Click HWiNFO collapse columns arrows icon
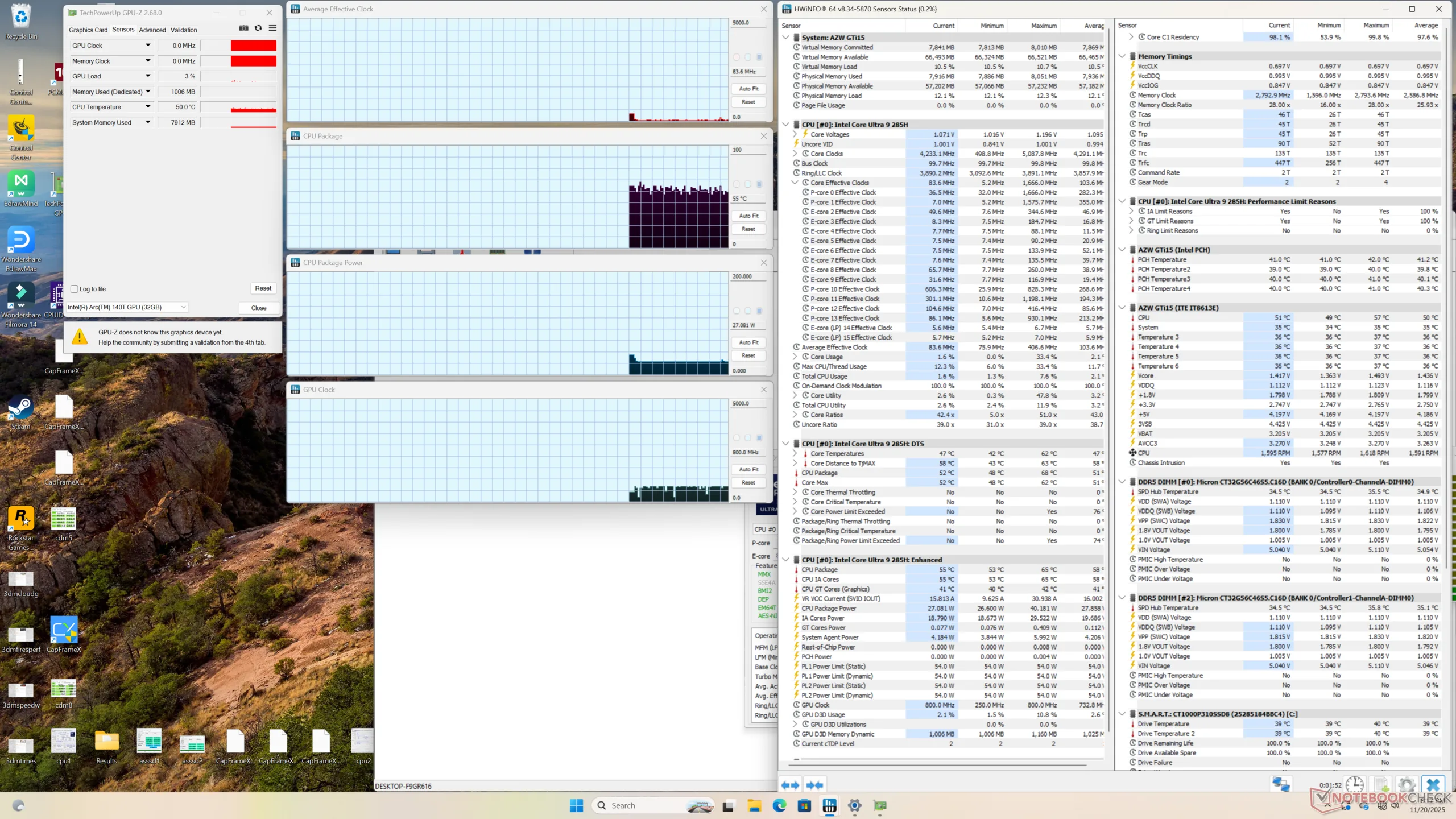This screenshot has width=1456, height=819. [x=814, y=785]
